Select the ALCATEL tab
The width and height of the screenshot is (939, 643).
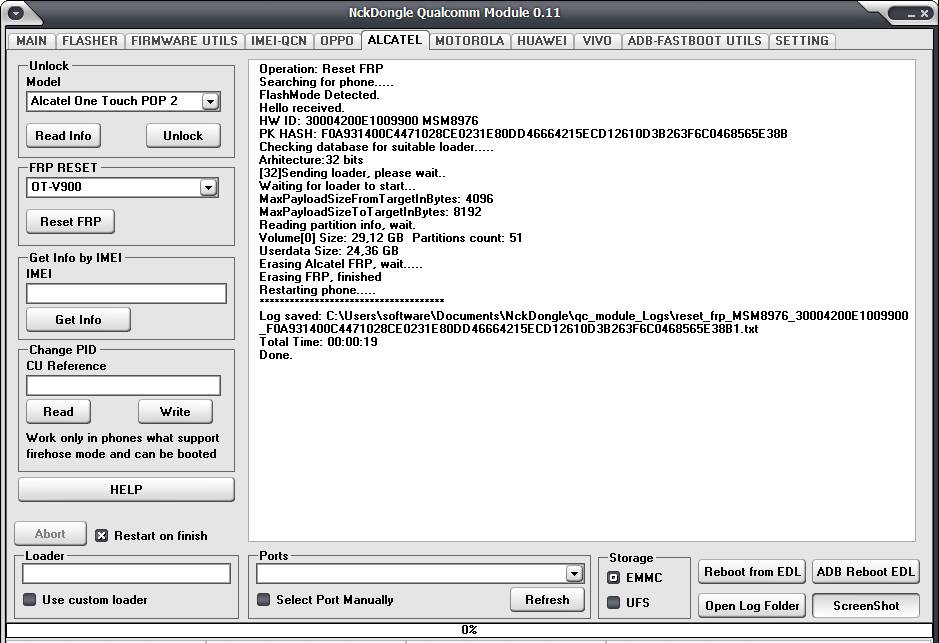(x=395, y=40)
